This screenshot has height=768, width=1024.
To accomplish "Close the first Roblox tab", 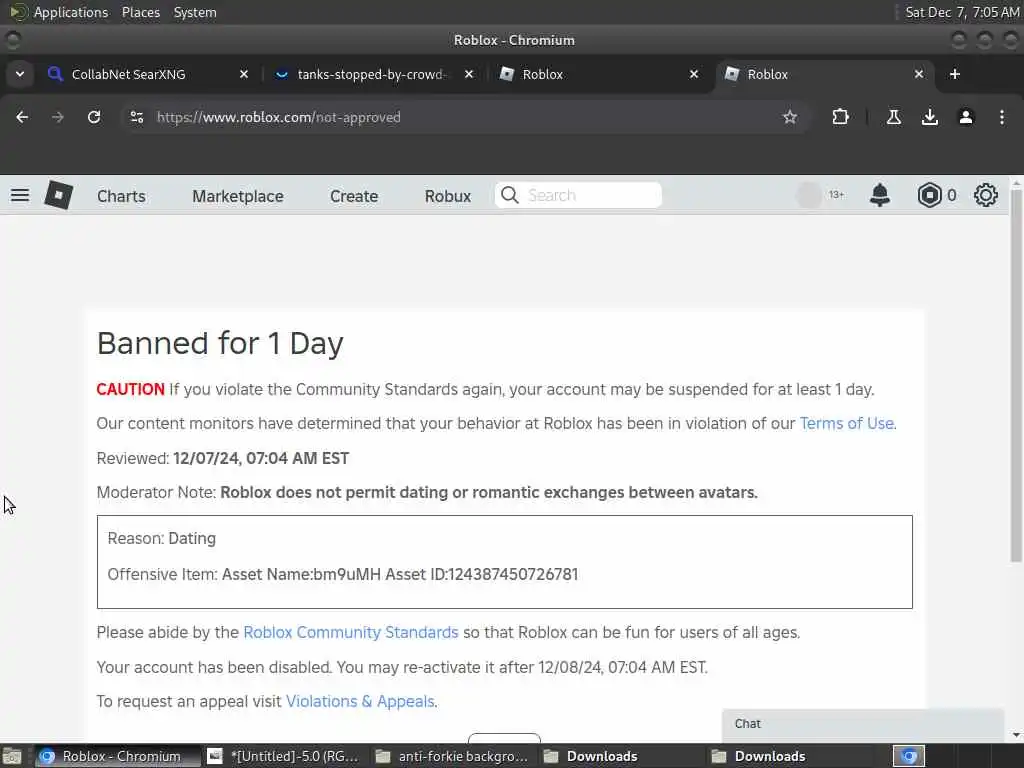I will 694,74.
